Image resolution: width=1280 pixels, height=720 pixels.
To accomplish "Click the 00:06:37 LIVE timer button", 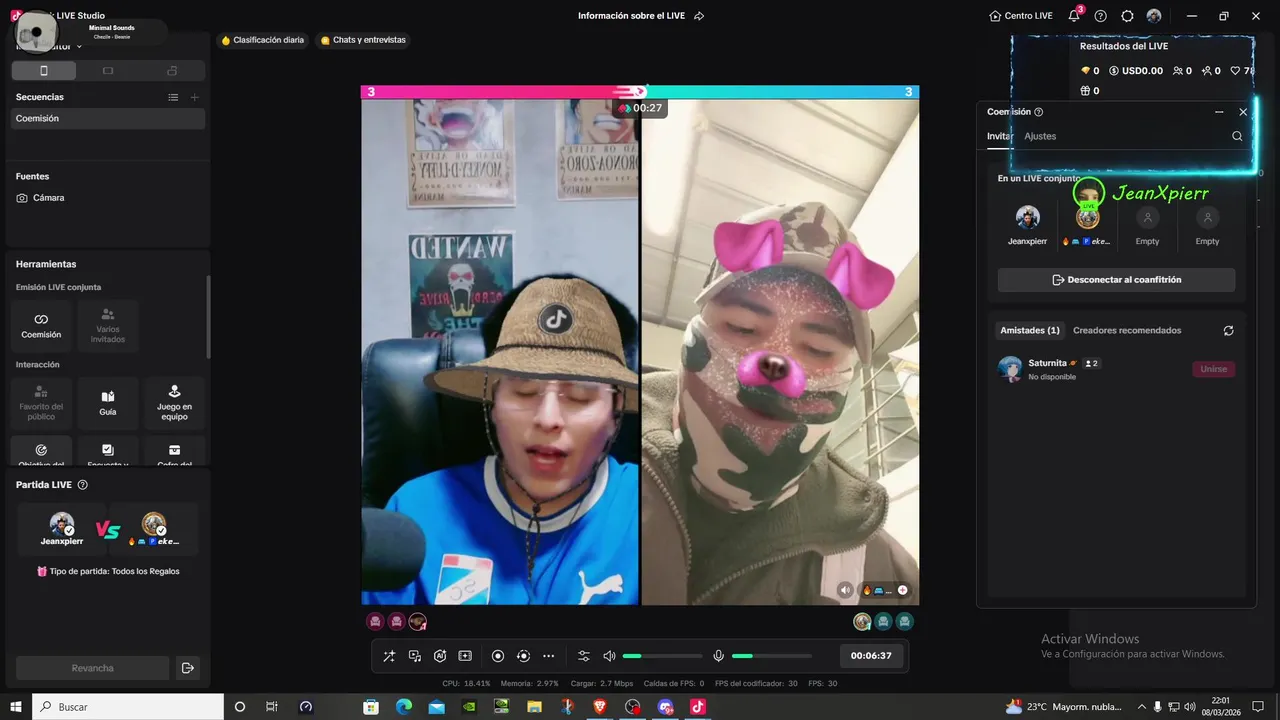I will pos(871,656).
